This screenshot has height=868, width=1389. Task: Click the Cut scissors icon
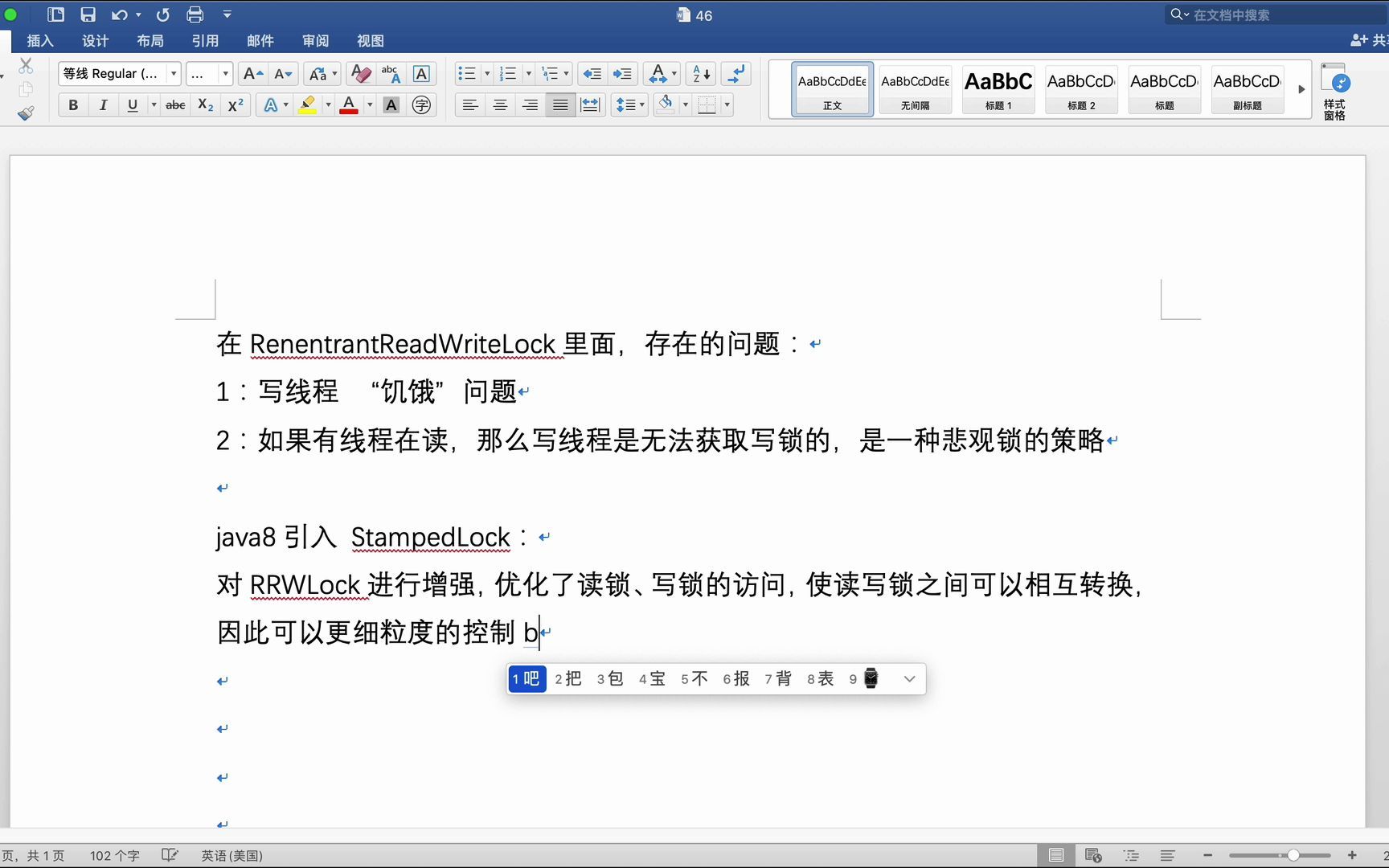pos(26,66)
